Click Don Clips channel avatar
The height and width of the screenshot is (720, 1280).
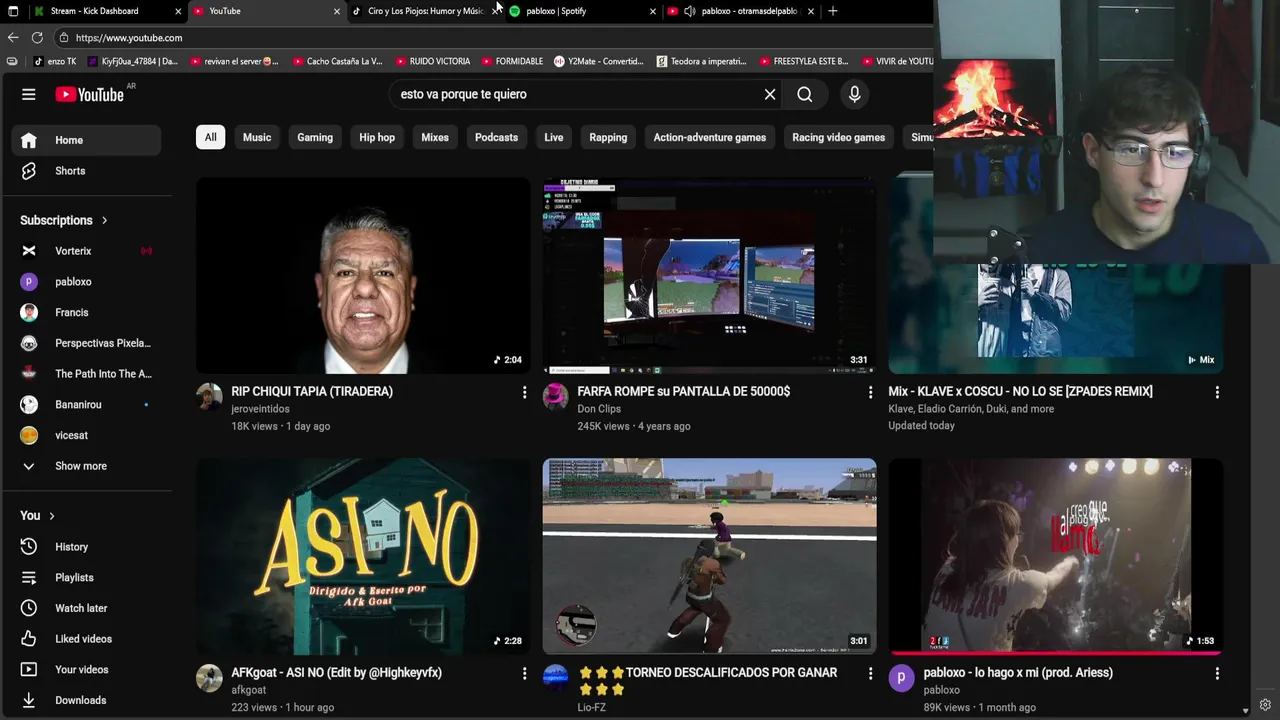click(555, 397)
